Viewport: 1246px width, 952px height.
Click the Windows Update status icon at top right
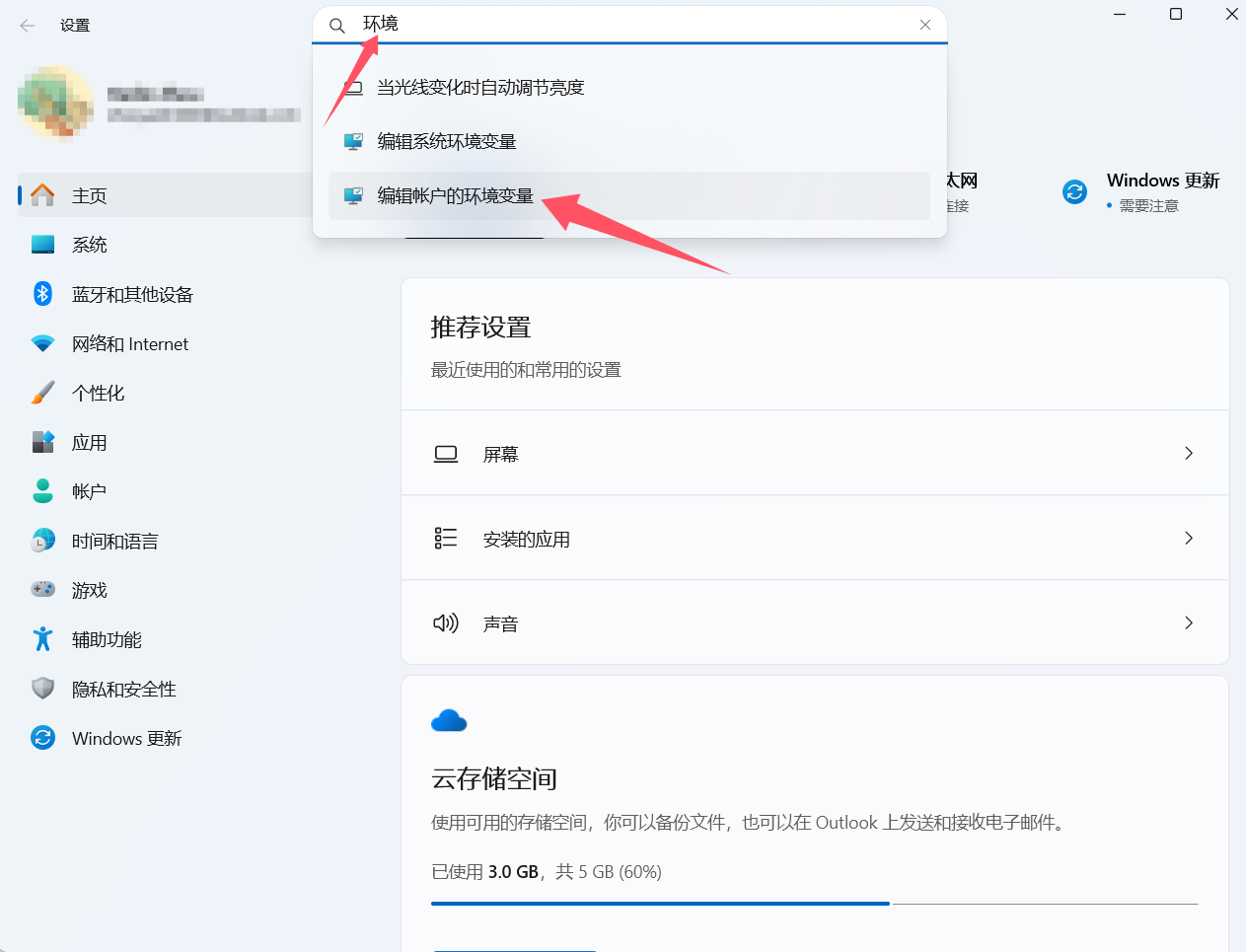click(1074, 192)
